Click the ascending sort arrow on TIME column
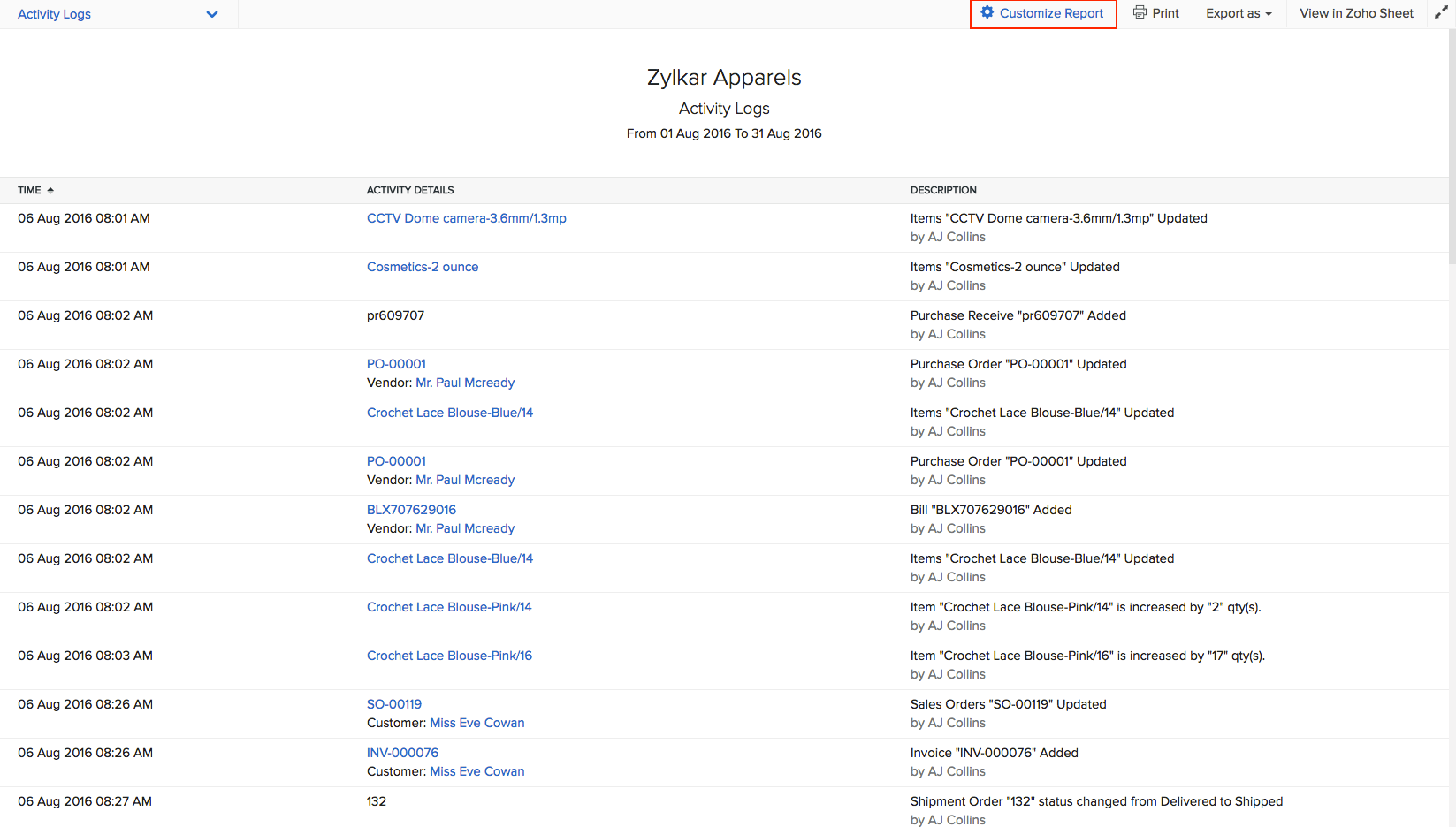Viewport: 1456px width, 827px height. tap(50, 189)
